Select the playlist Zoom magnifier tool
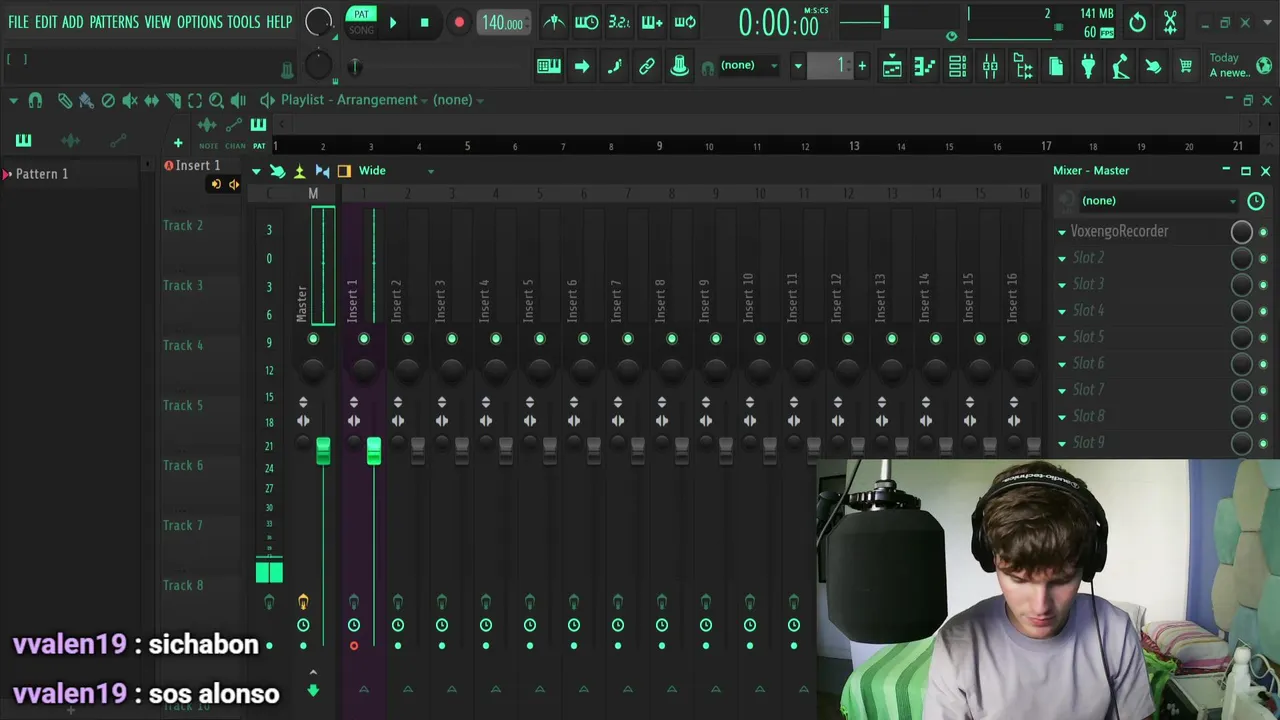 coord(216,100)
